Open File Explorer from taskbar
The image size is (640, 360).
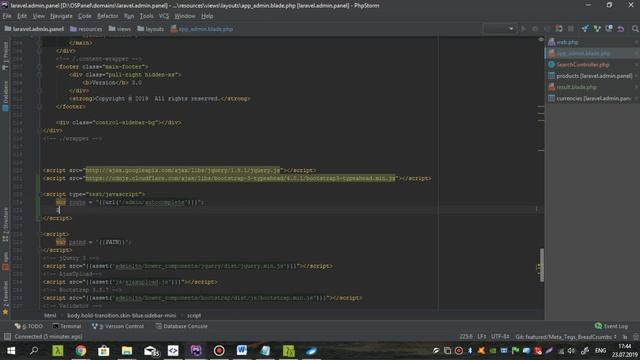(x=127, y=351)
